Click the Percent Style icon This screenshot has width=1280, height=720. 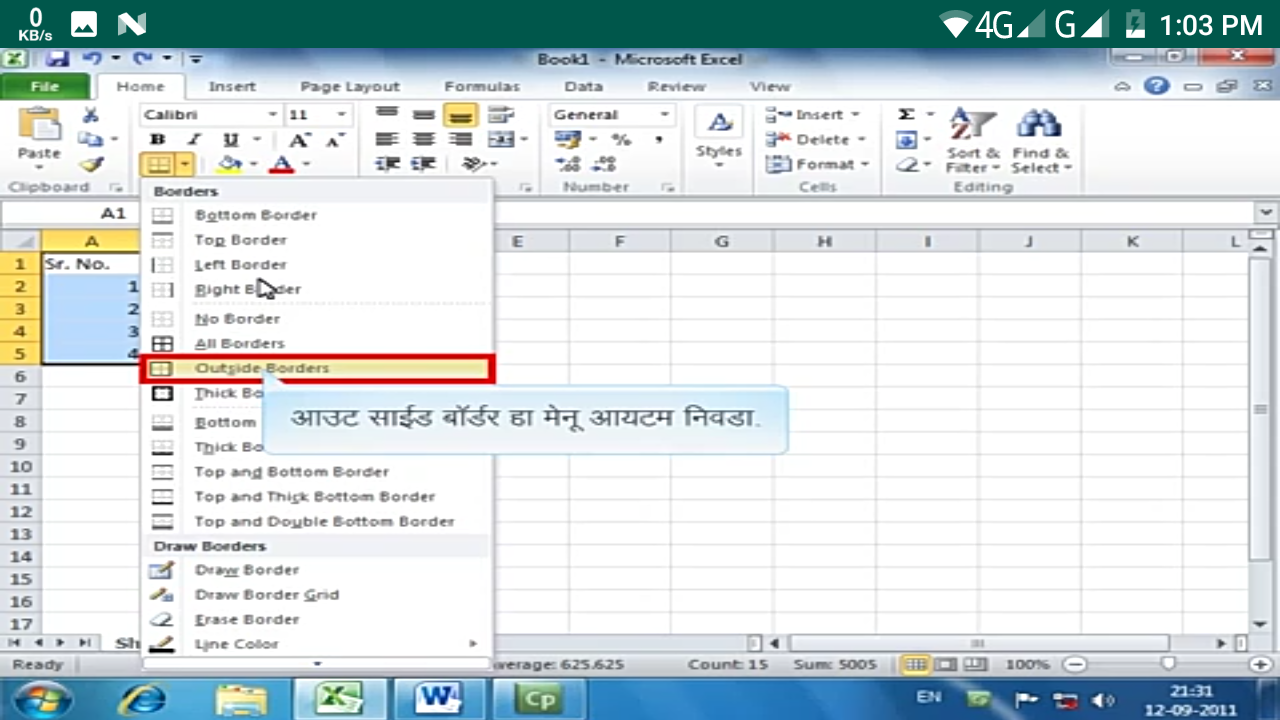click(622, 140)
